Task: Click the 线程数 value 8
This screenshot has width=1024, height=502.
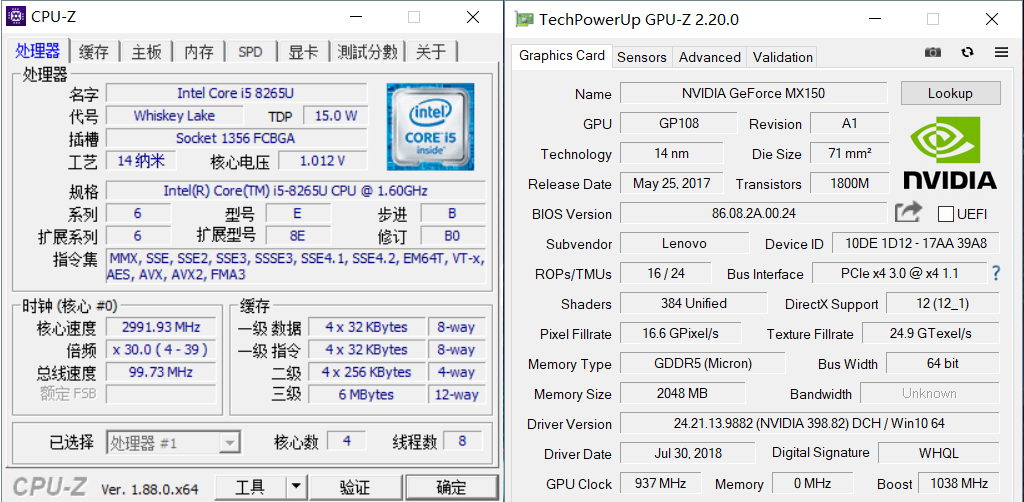Action: point(462,441)
